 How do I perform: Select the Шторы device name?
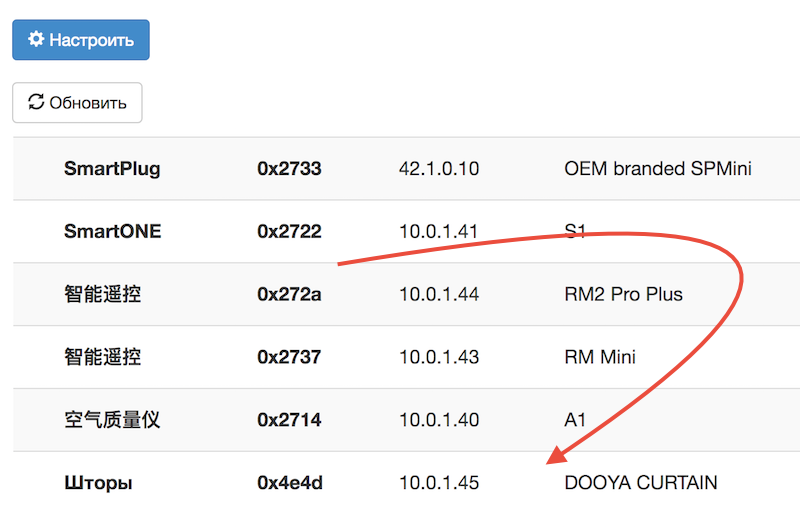[98, 483]
